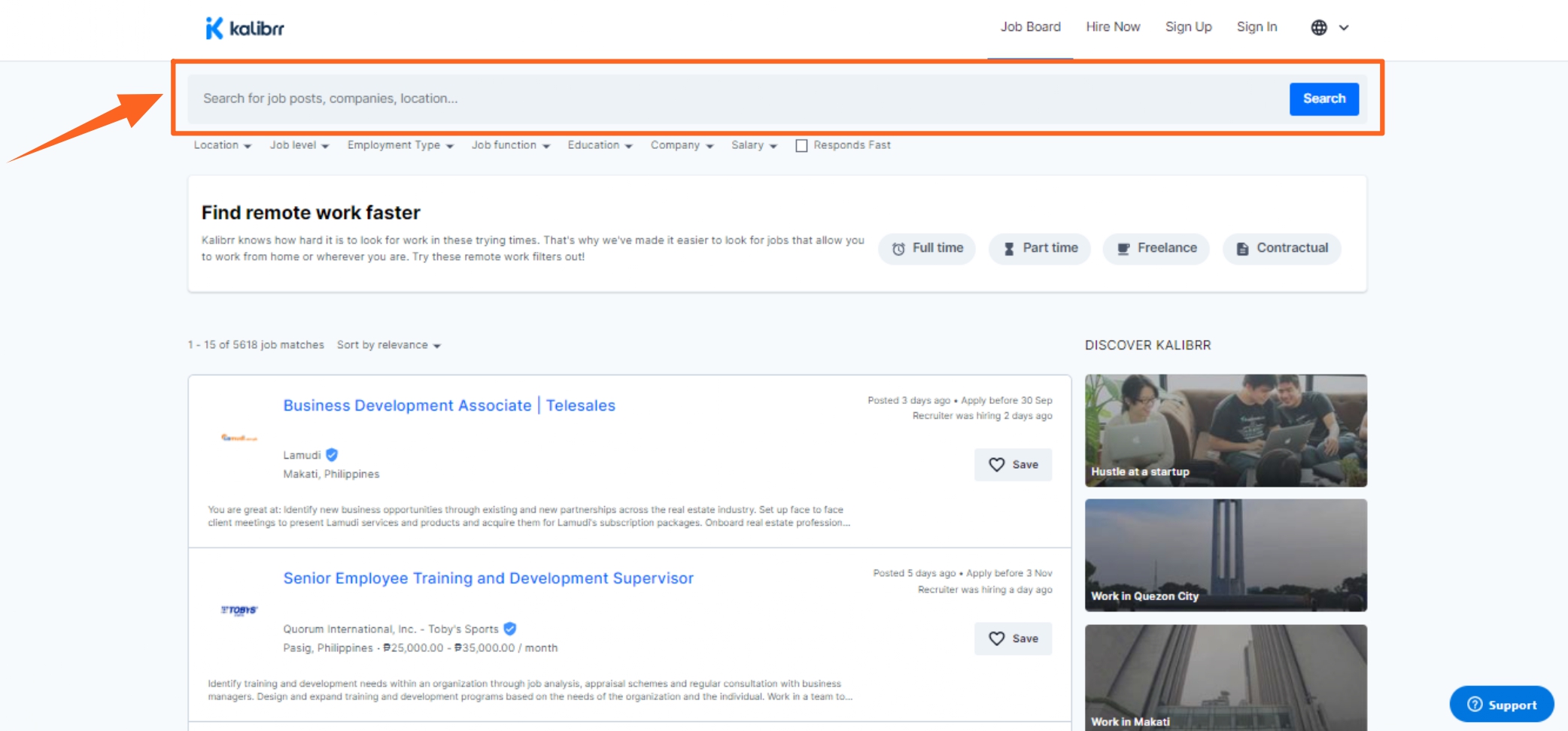This screenshot has height=731, width=1568.
Task: Open the Hire Now menu item
Action: pyautogui.click(x=1113, y=27)
